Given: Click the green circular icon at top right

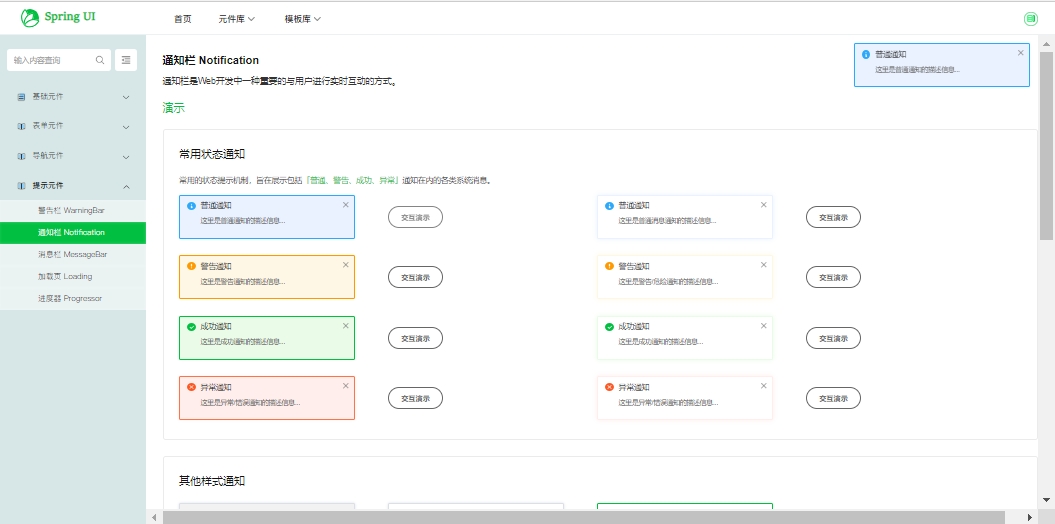Looking at the screenshot, I should click(x=1031, y=18).
